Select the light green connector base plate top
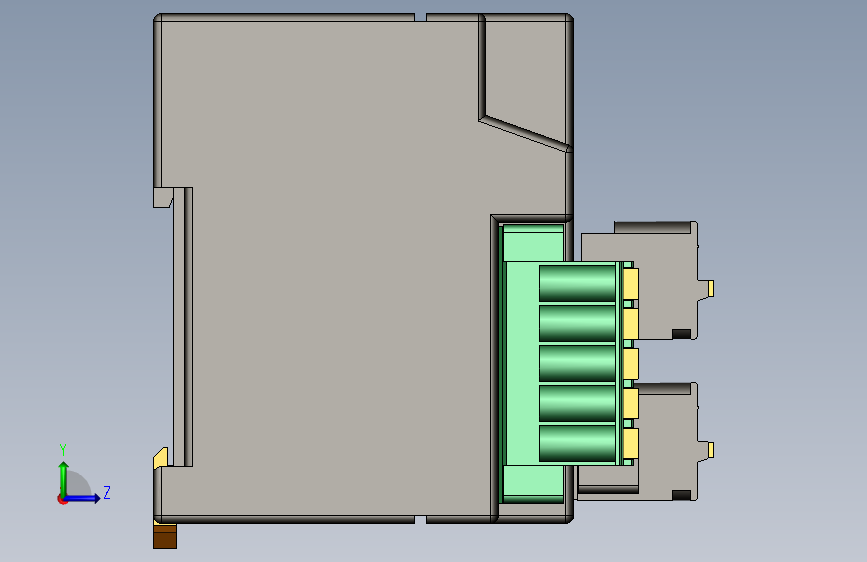Viewport: 867px width, 562px height. [534, 242]
